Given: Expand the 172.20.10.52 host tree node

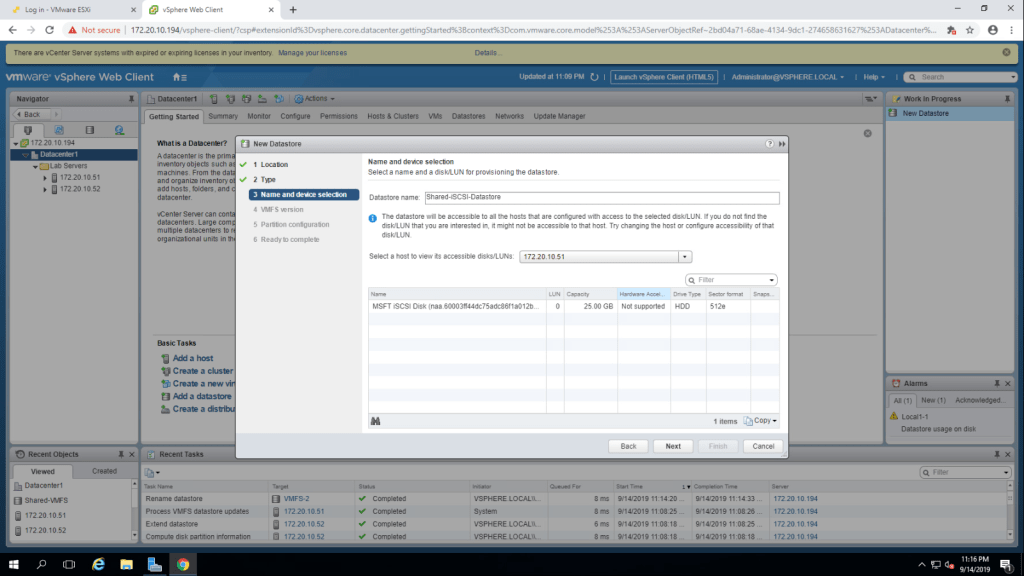Looking at the screenshot, I should point(44,189).
